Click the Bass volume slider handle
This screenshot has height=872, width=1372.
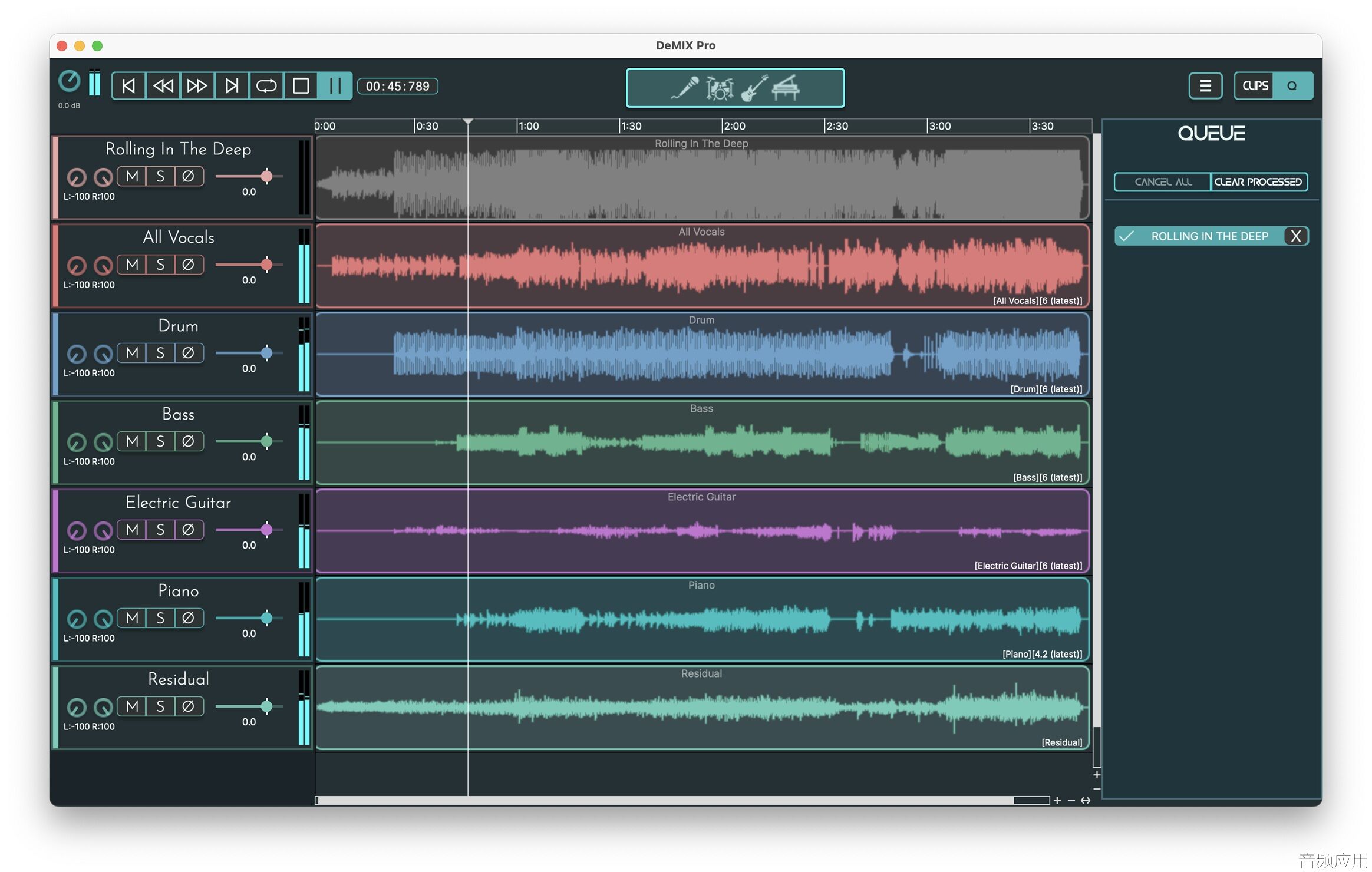point(266,441)
